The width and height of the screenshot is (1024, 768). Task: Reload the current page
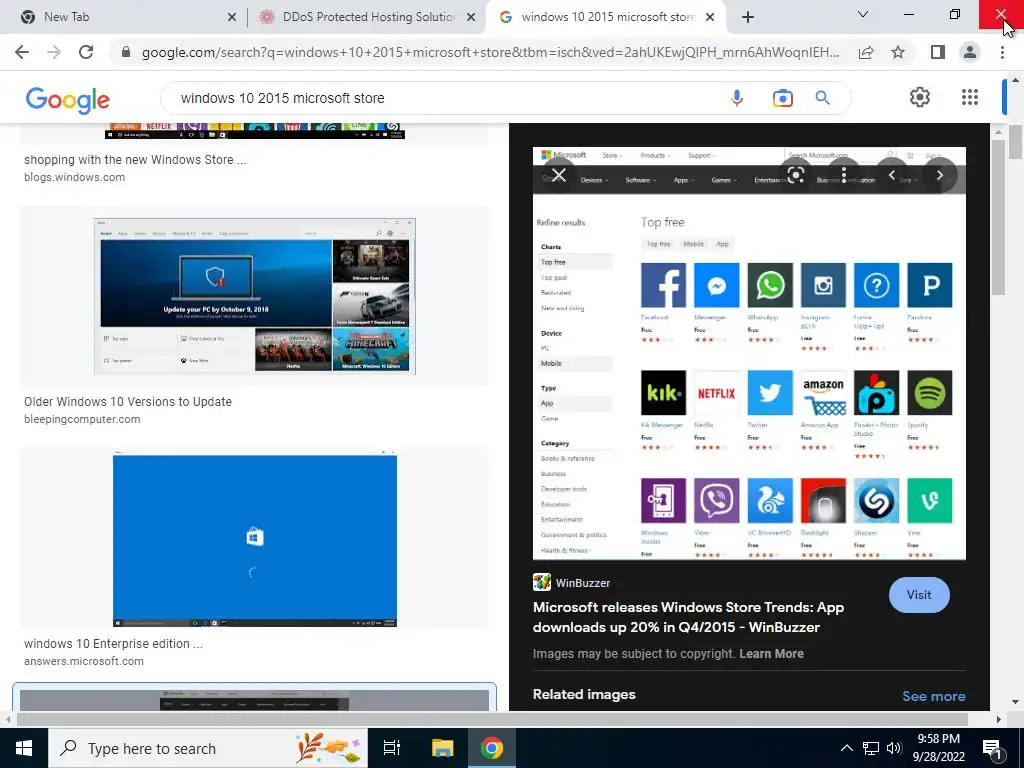tap(86, 52)
